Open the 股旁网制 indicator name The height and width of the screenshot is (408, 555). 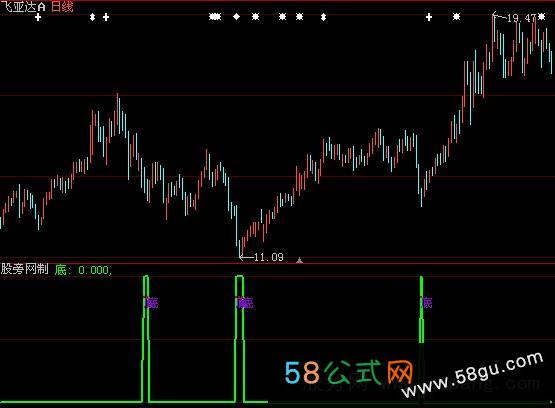[x=24, y=269]
